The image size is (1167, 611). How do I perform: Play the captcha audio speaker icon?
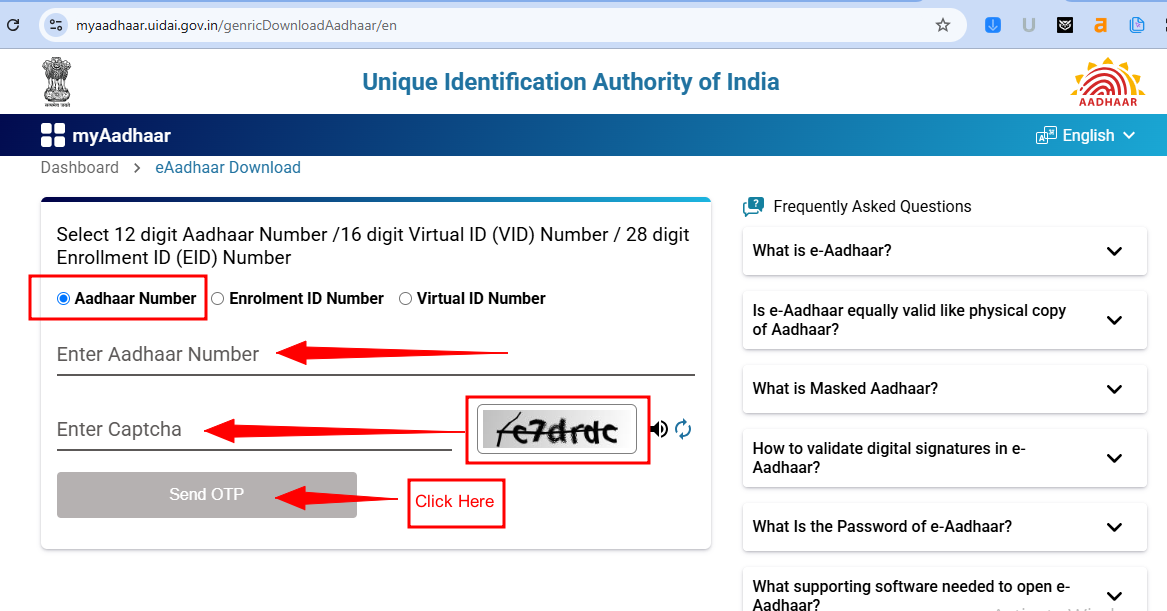click(659, 429)
